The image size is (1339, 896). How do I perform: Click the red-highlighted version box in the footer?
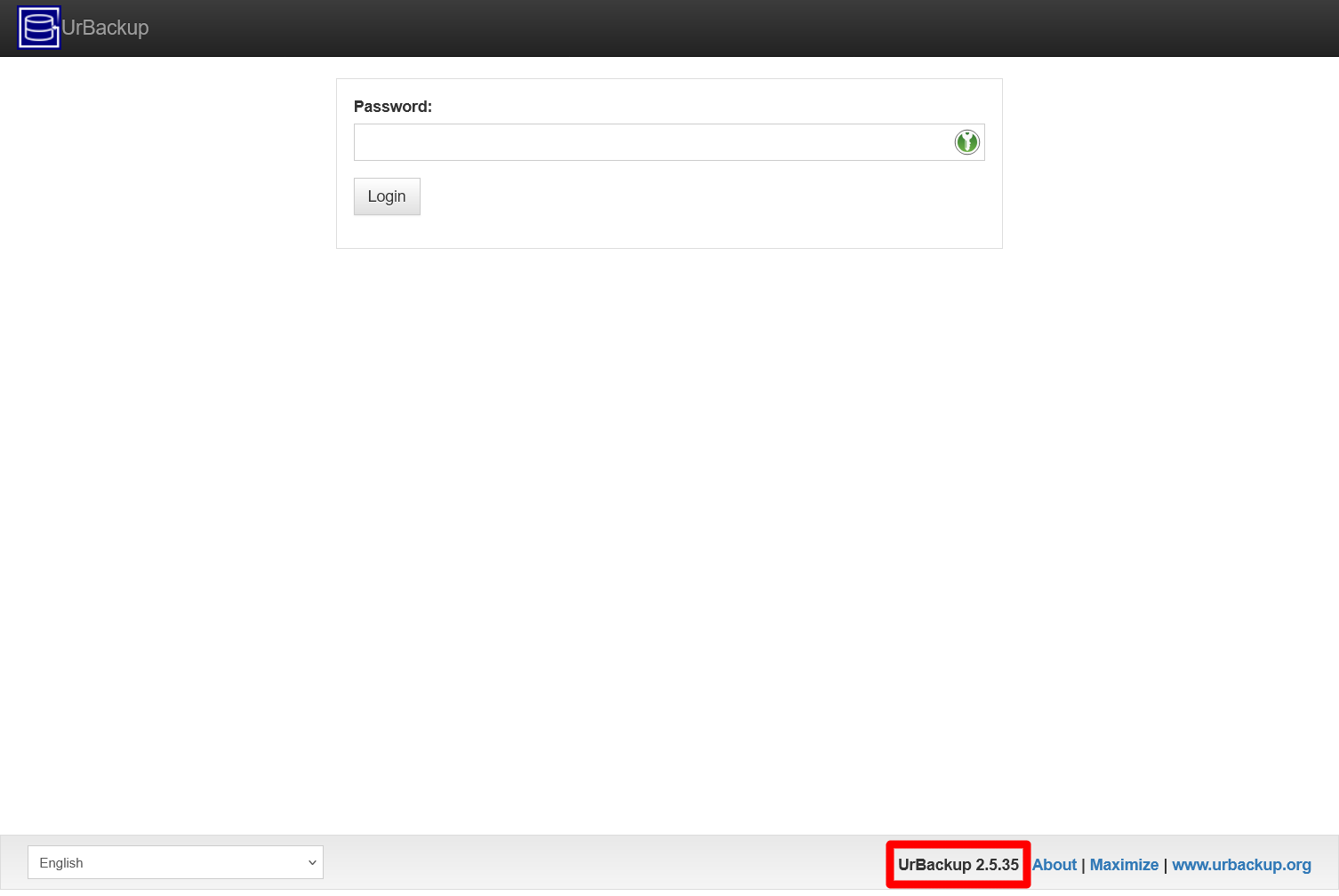(x=958, y=864)
